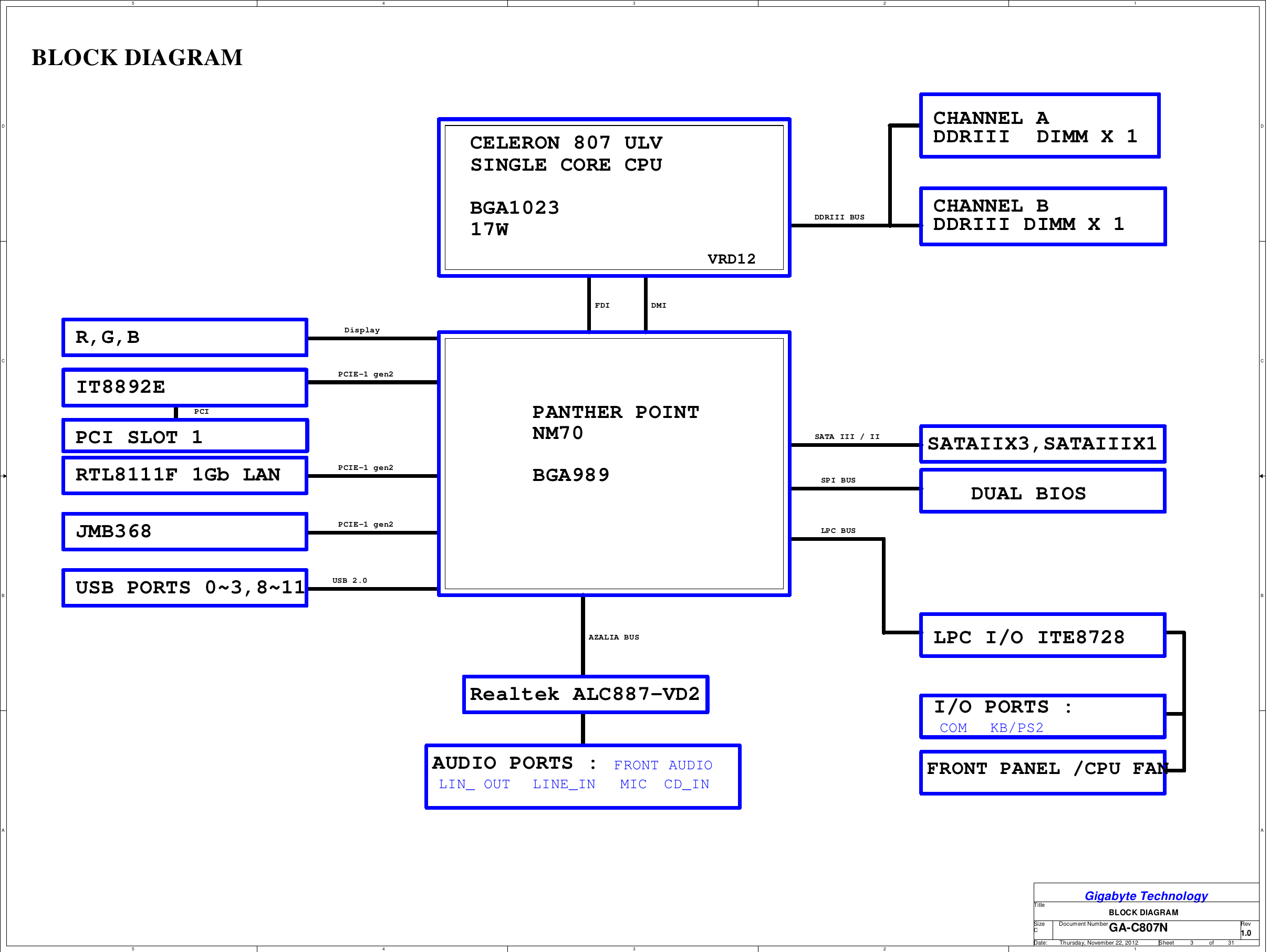Image resolution: width=1269 pixels, height=952 pixels.
Task: Click the GA-C807N document number
Action: pos(1138,928)
